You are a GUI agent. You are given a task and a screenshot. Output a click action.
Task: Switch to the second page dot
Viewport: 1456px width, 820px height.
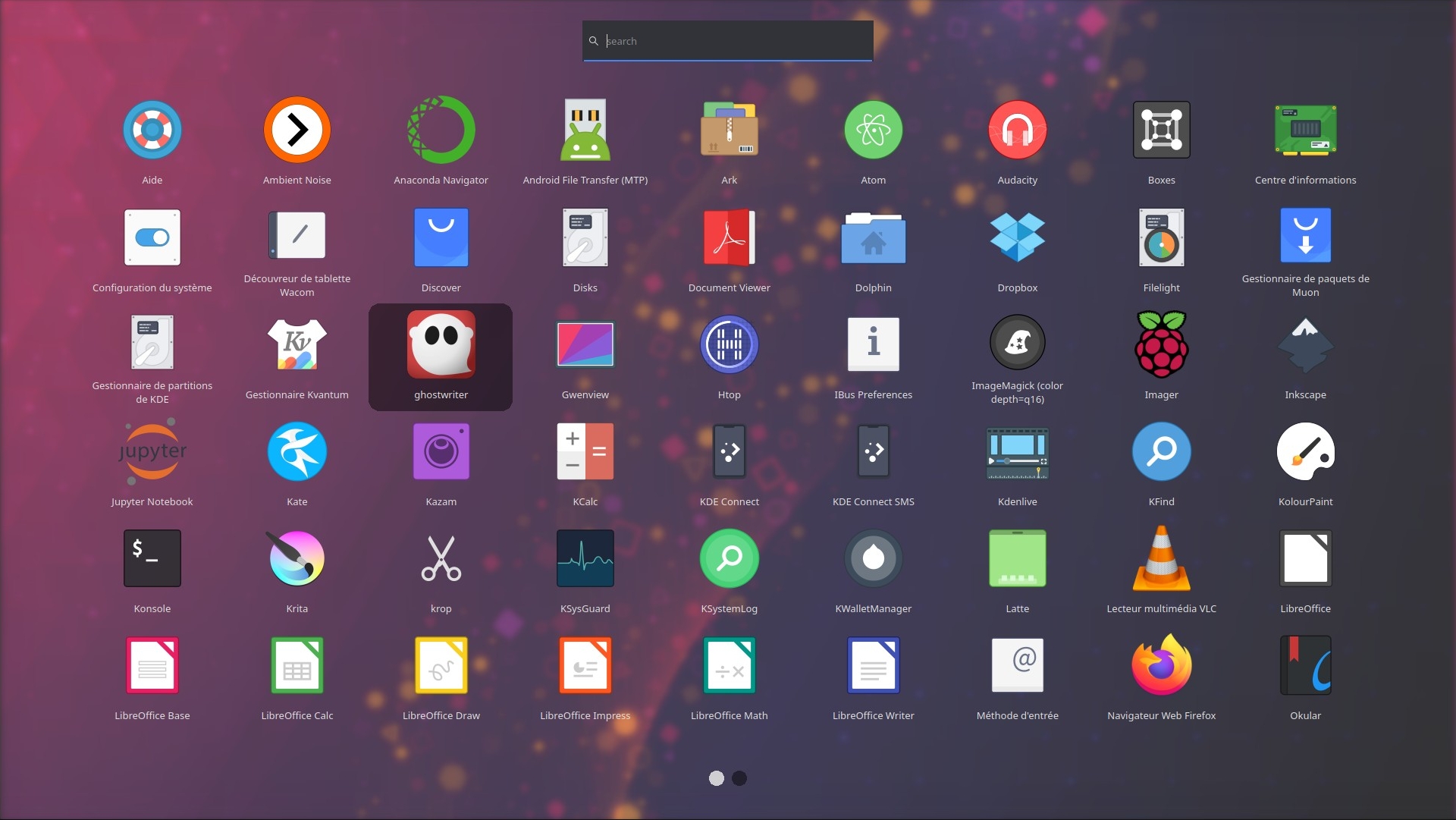tap(739, 778)
